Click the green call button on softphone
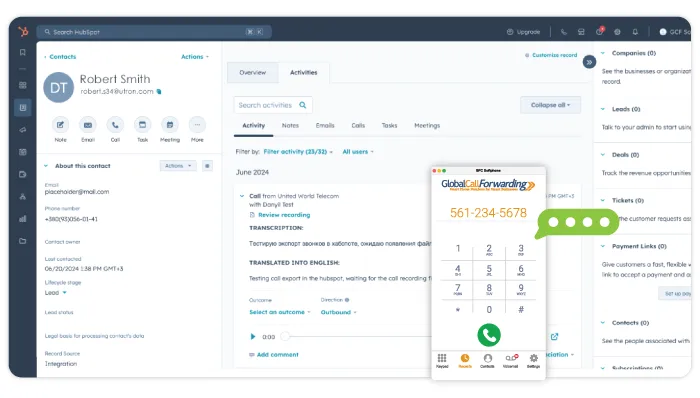Screen dimensions: 700x398 pyautogui.click(x=489, y=335)
